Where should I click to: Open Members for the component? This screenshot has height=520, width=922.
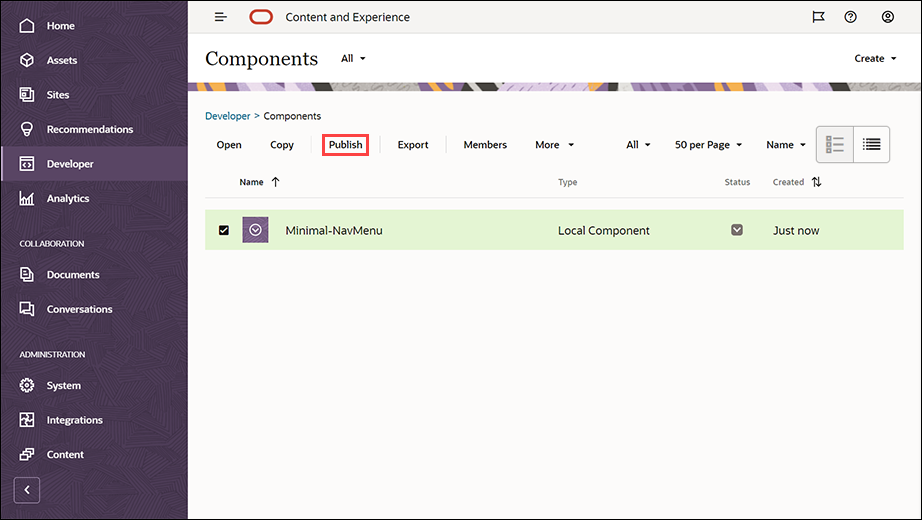pos(485,145)
